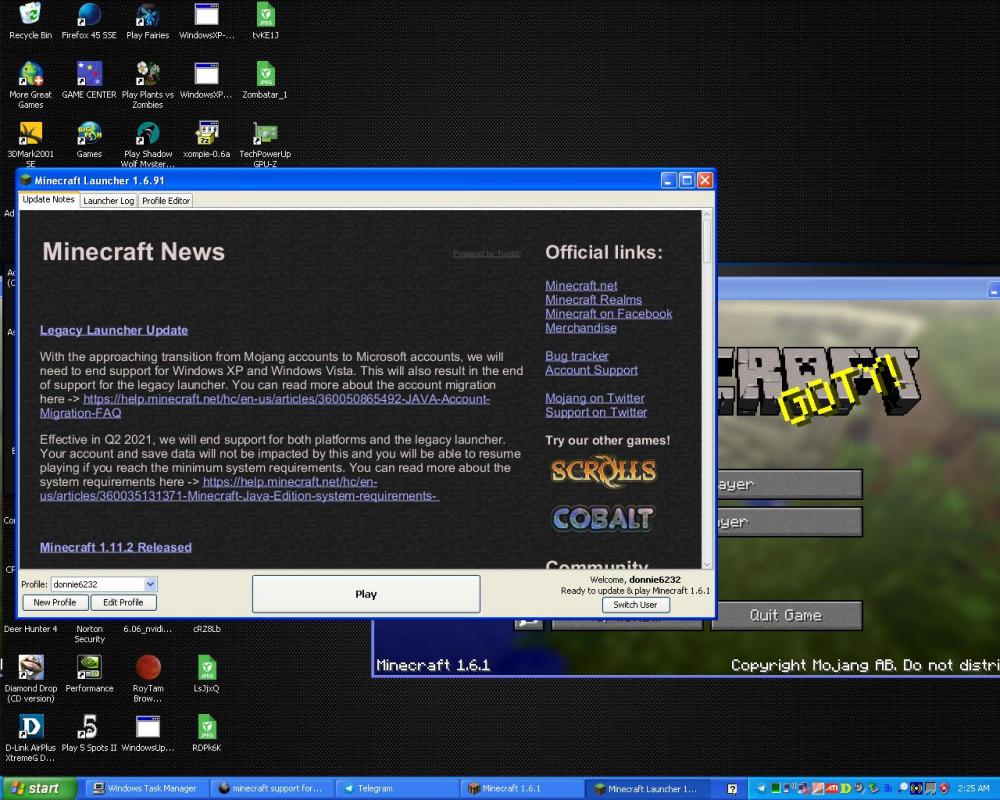
Task: Click the large Play button
Action: (x=366, y=594)
